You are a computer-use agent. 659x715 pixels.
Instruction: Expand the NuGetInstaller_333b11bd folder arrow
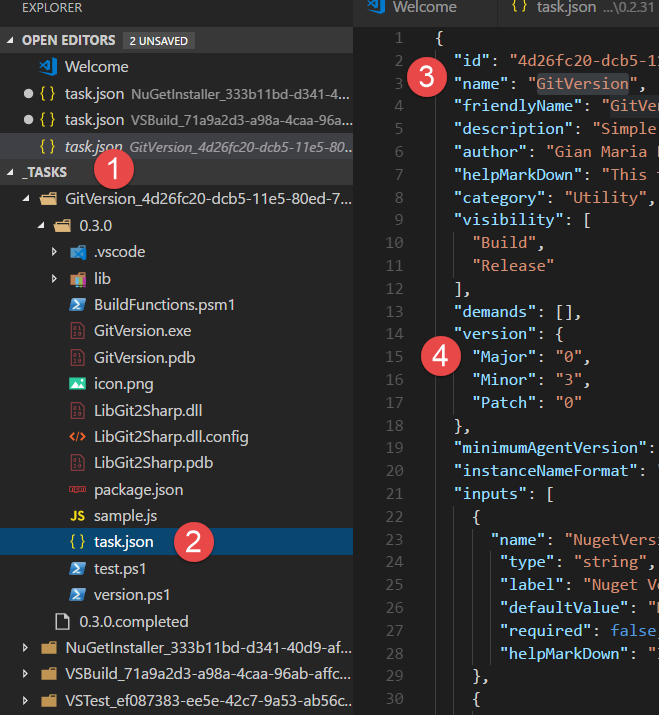26,648
